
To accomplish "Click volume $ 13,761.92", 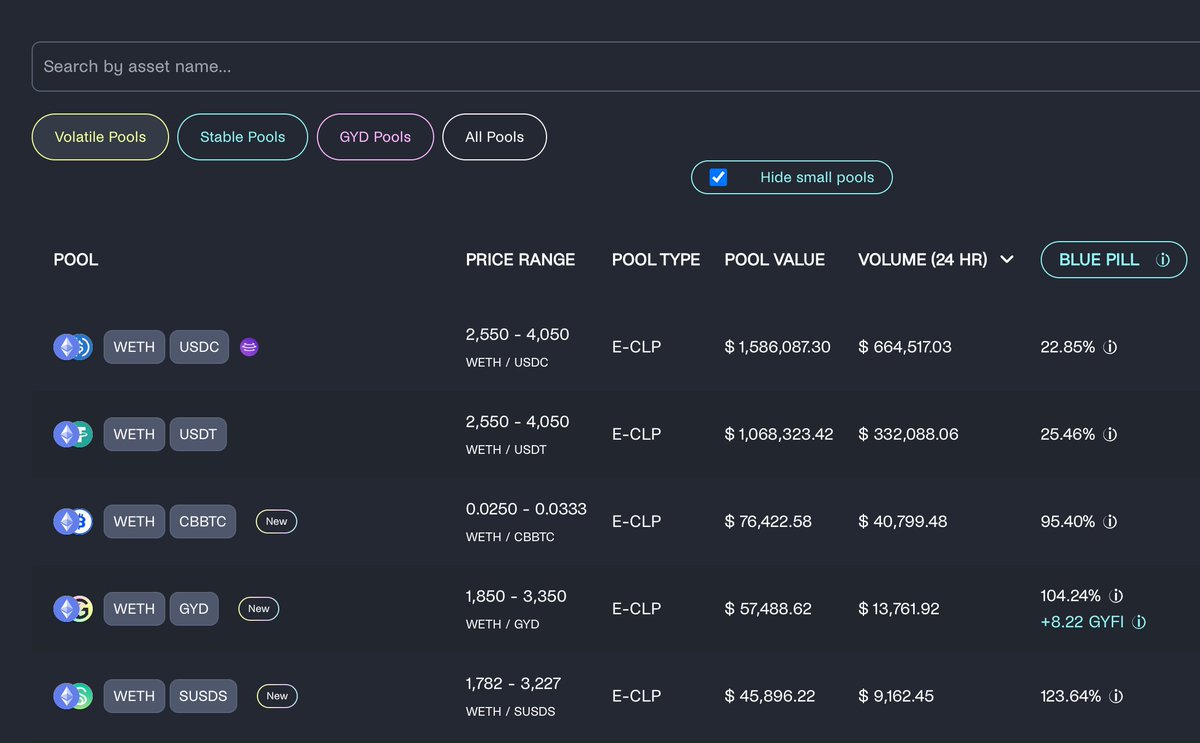I will pos(899,608).
